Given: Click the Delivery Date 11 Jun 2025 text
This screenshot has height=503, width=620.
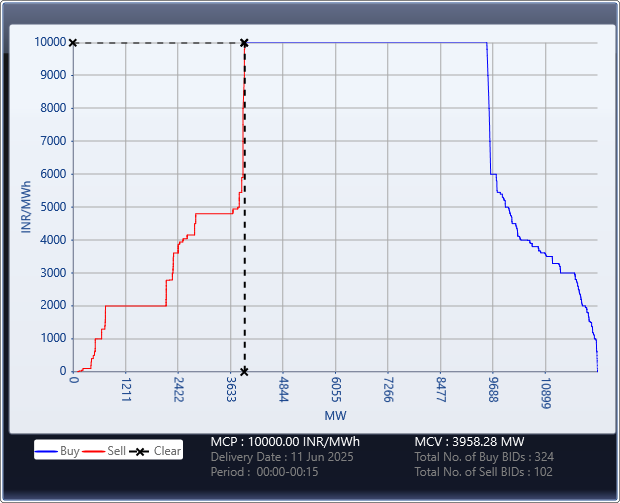Looking at the screenshot, I should pos(281,457).
